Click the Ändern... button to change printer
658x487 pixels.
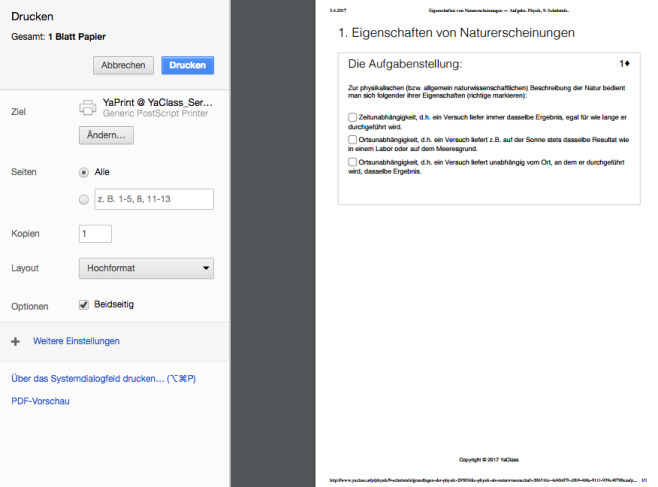tap(106, 136)
